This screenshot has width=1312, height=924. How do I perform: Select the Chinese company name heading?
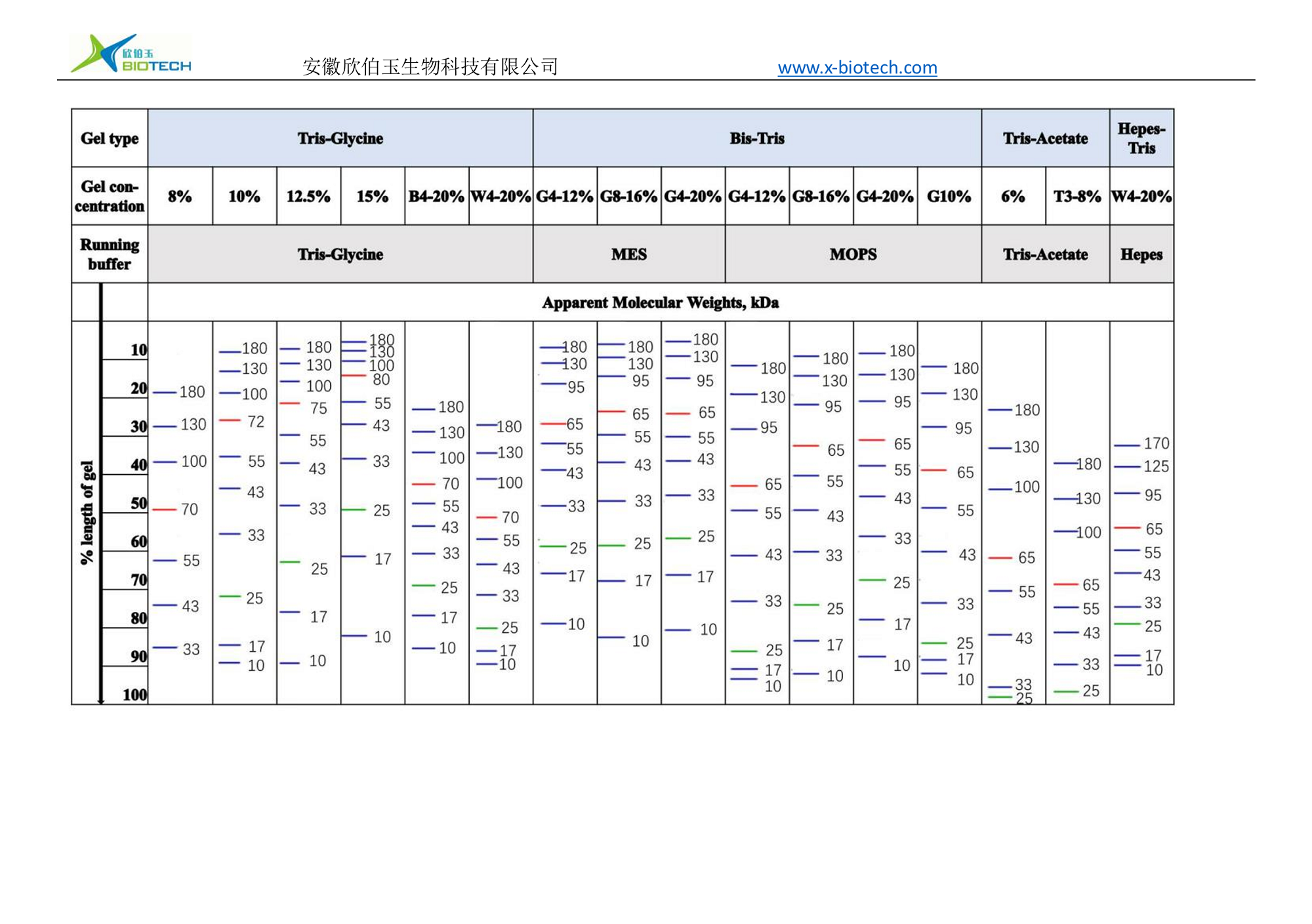click(430, 66)
